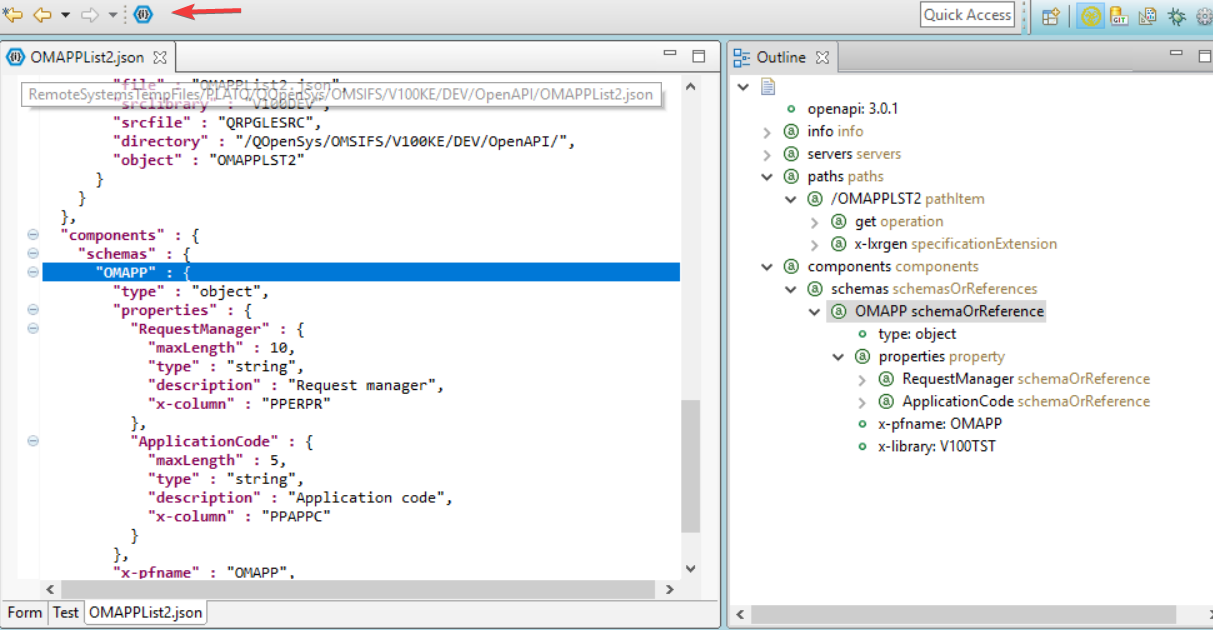
Task: Fold the "ApplicationCode" block in editor
Action: tap(33, 441)
